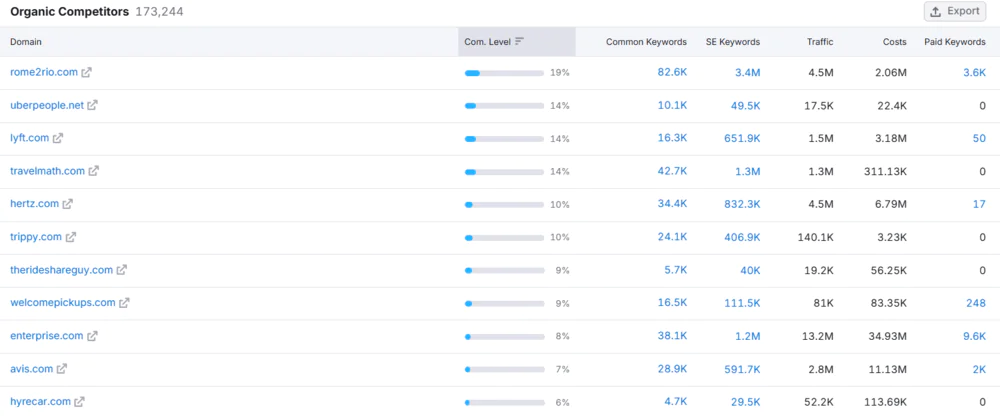Open the therideshareguy.com domain link
Viewport: 1000px width, 416px height.
62,270
